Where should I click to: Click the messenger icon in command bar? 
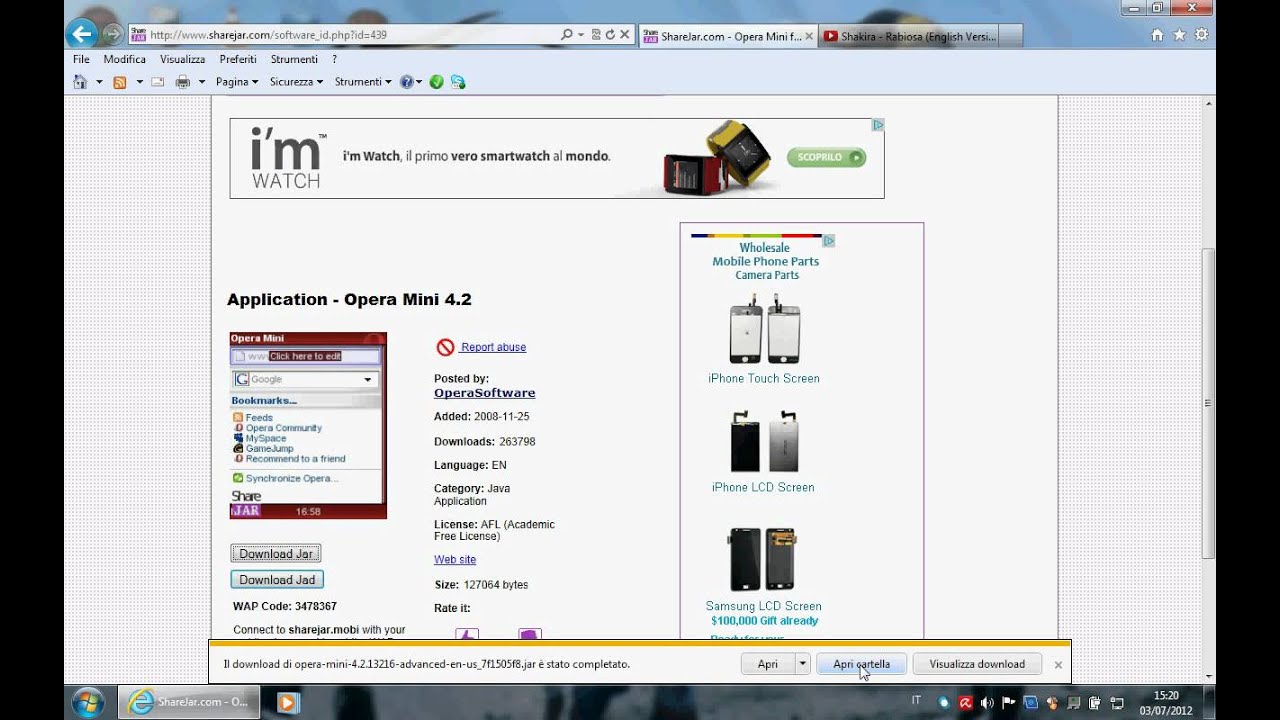458,82
